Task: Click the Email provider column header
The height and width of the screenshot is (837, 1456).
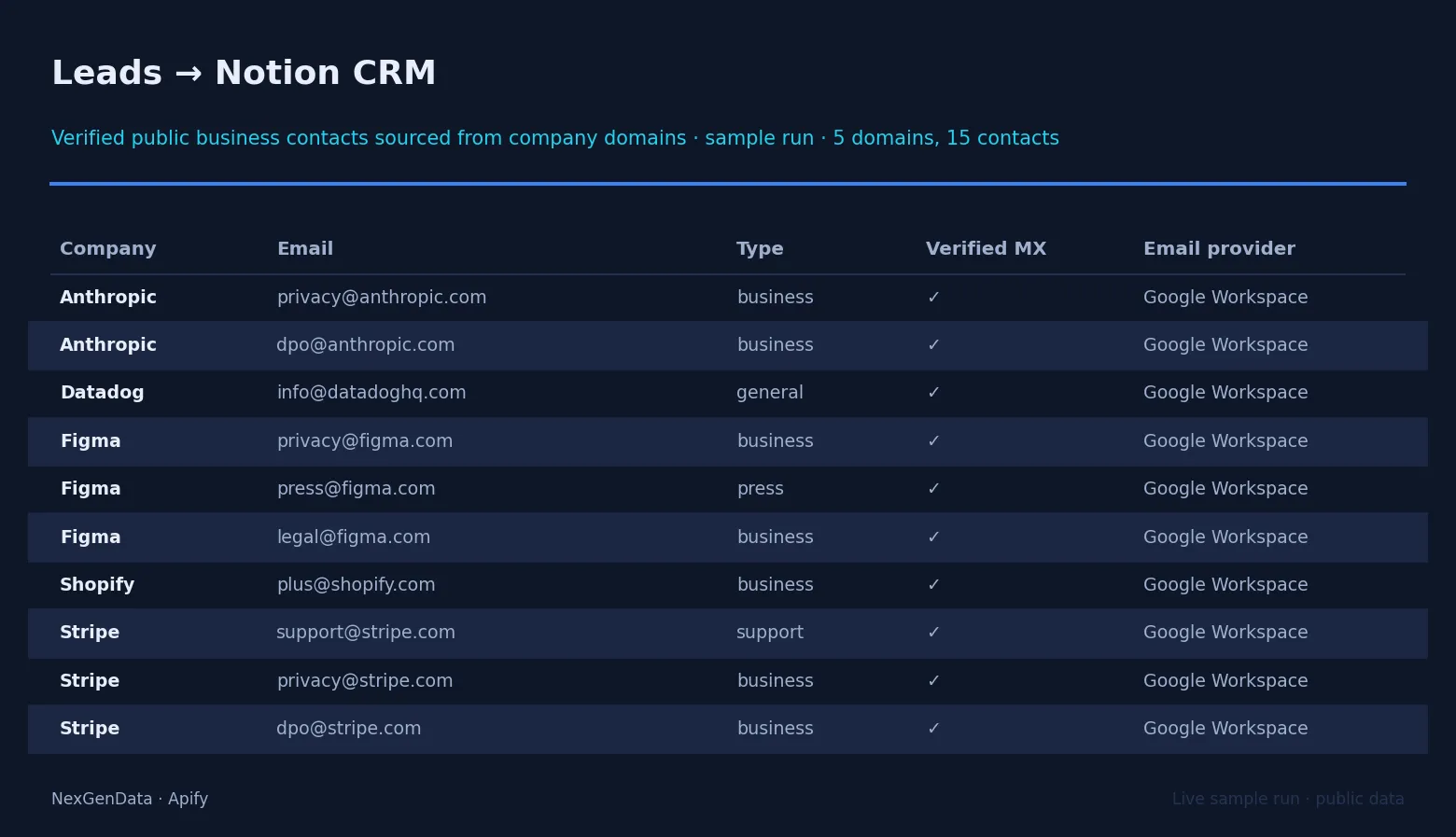Action: pyautogui.click(x=1219, y=249)
